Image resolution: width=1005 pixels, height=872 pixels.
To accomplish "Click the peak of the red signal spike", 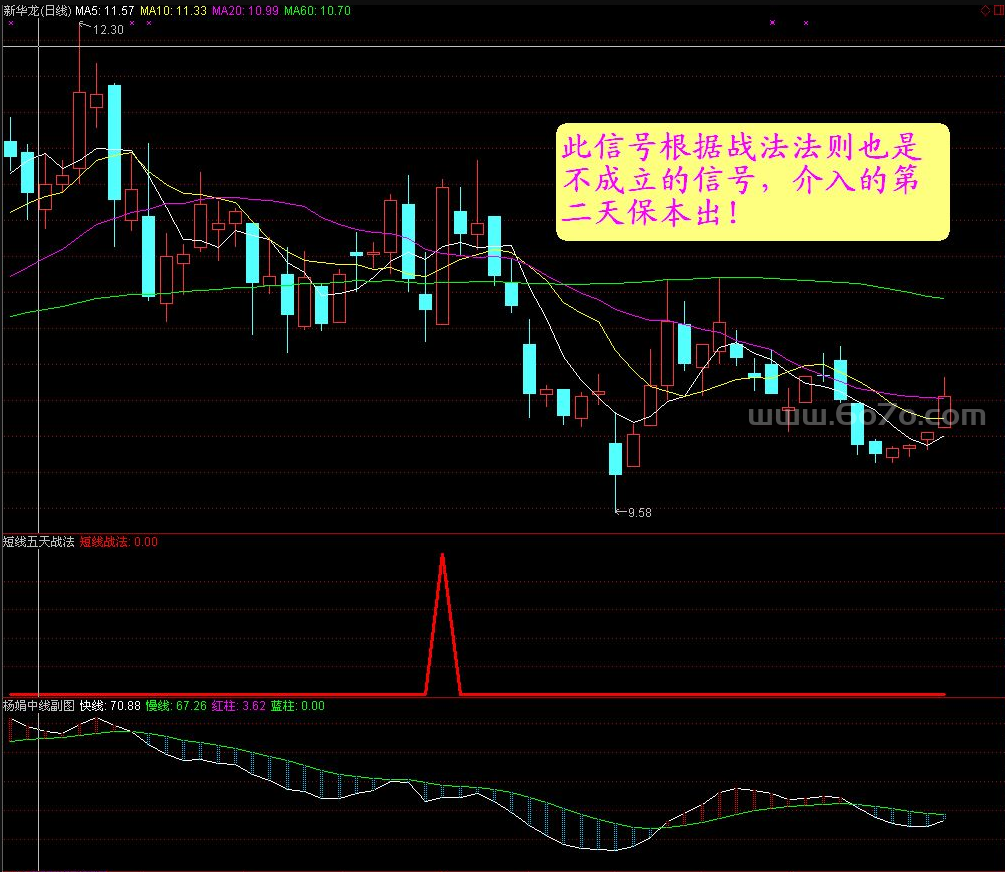I will (x=443, y=554).
